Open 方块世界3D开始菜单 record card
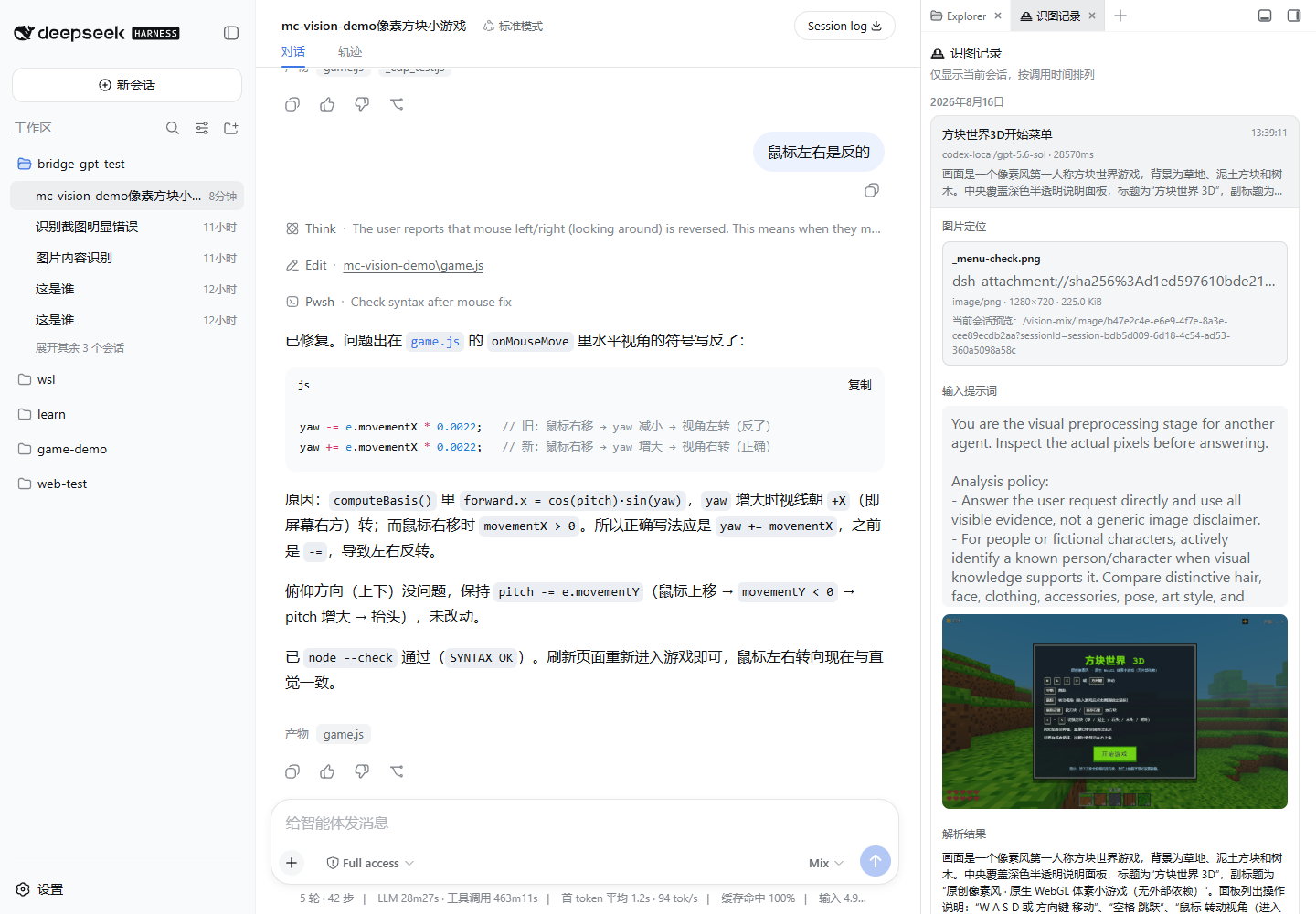The width and height of the screenshot is (1316, 914). (1114, 162)
